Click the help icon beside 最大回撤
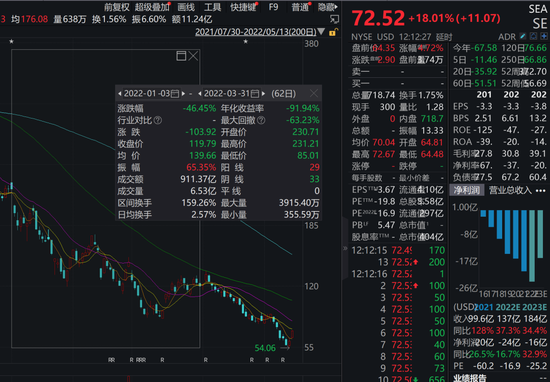This screenshot has height=382, width=550. coord(261,121)
